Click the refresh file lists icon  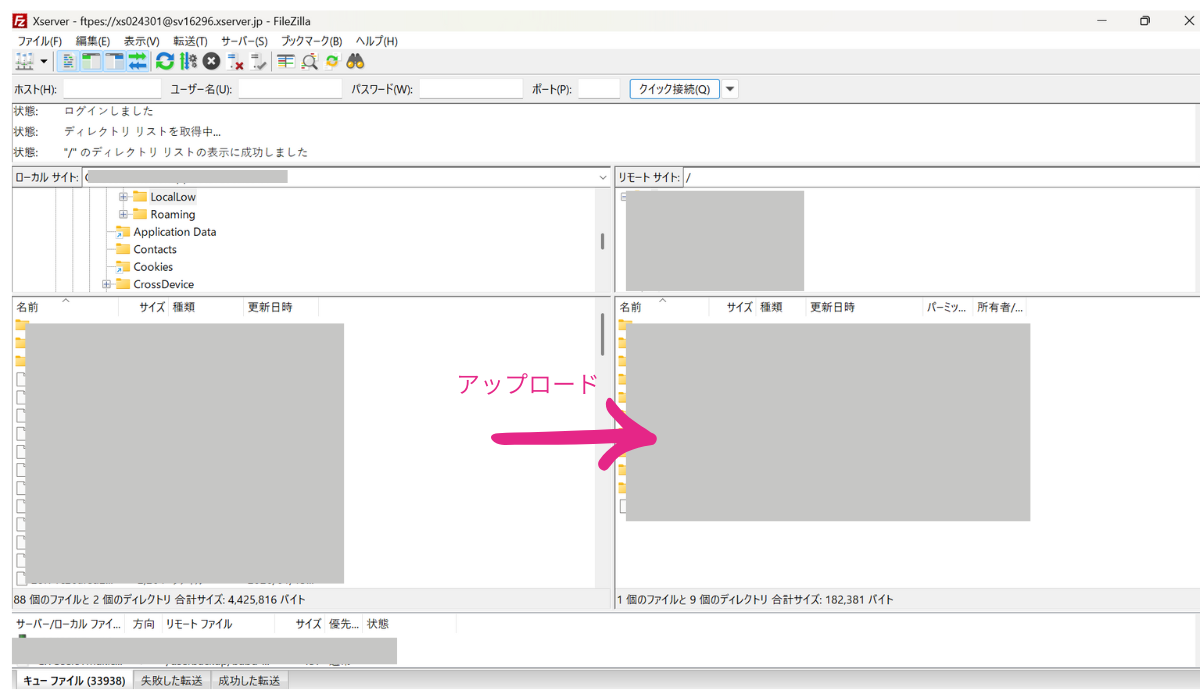pos(164,62)
